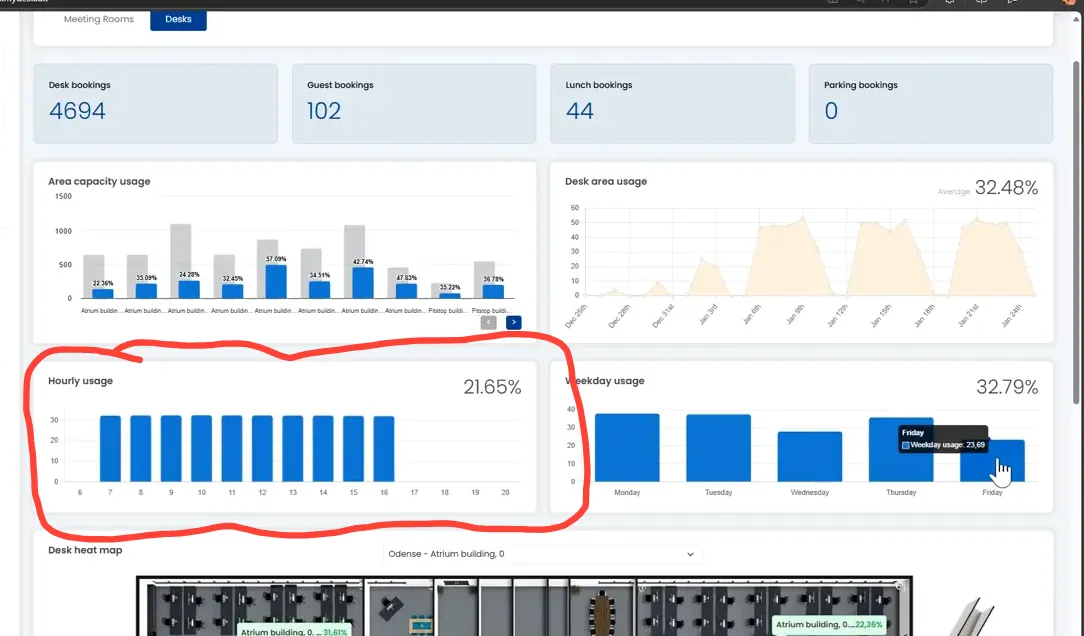
Task: Click the Jan 9th date label
Action: click(795, 315)
